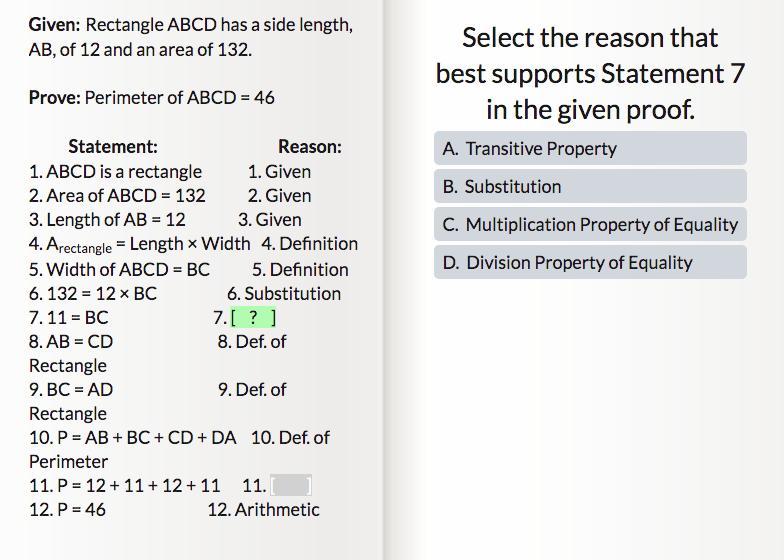Select the Division Property of Equality option
Image resolution: width=784 pixels, height=560 pixels.
click(x=590, y=263)
